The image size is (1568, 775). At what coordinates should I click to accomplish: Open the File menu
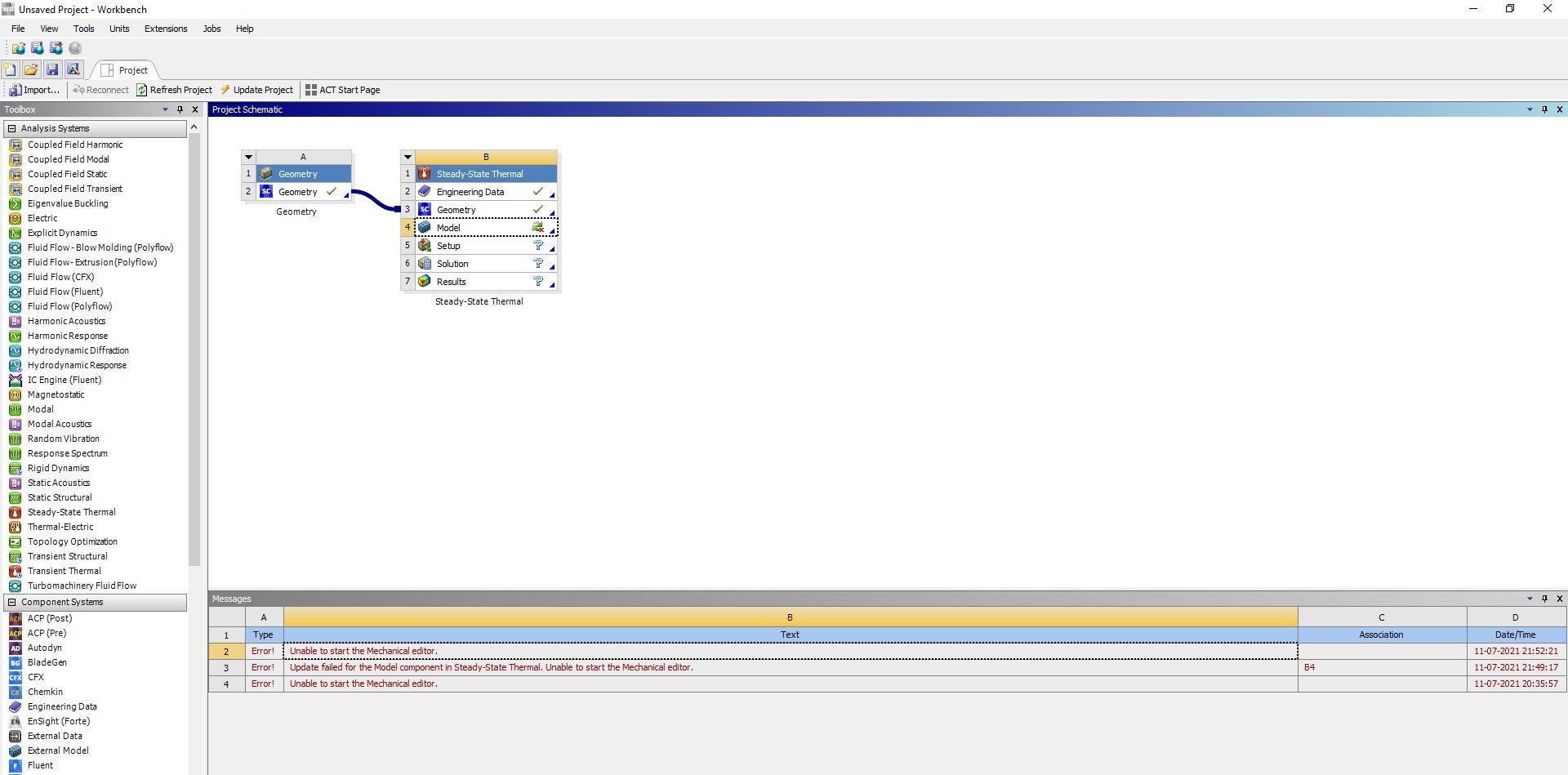(18, 29)
